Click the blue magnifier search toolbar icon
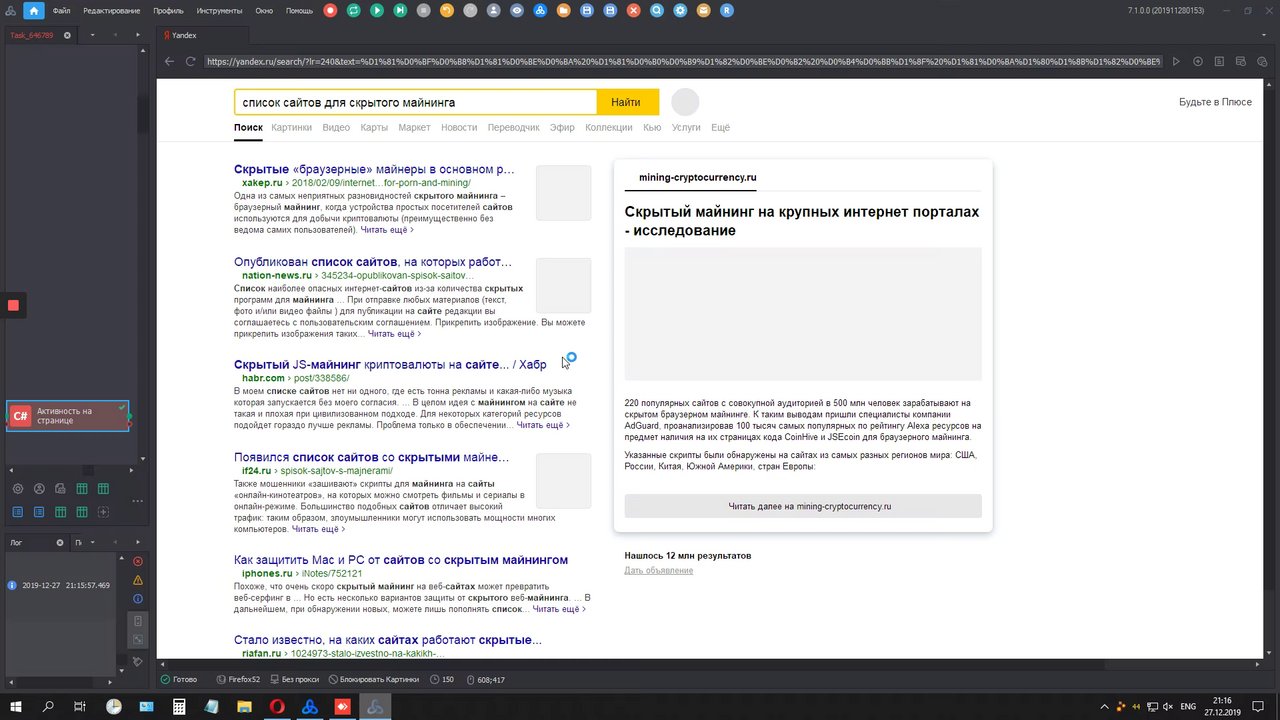Screen dimensions: 1280x720 657,11
